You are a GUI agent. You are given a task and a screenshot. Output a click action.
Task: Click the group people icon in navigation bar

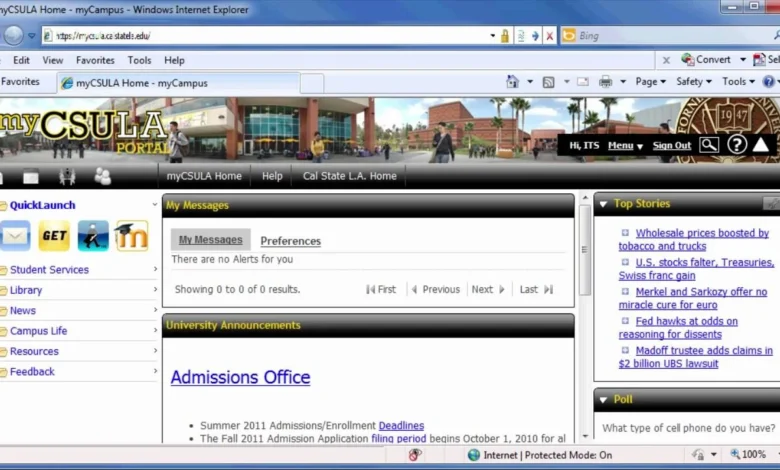coord(103,176)
